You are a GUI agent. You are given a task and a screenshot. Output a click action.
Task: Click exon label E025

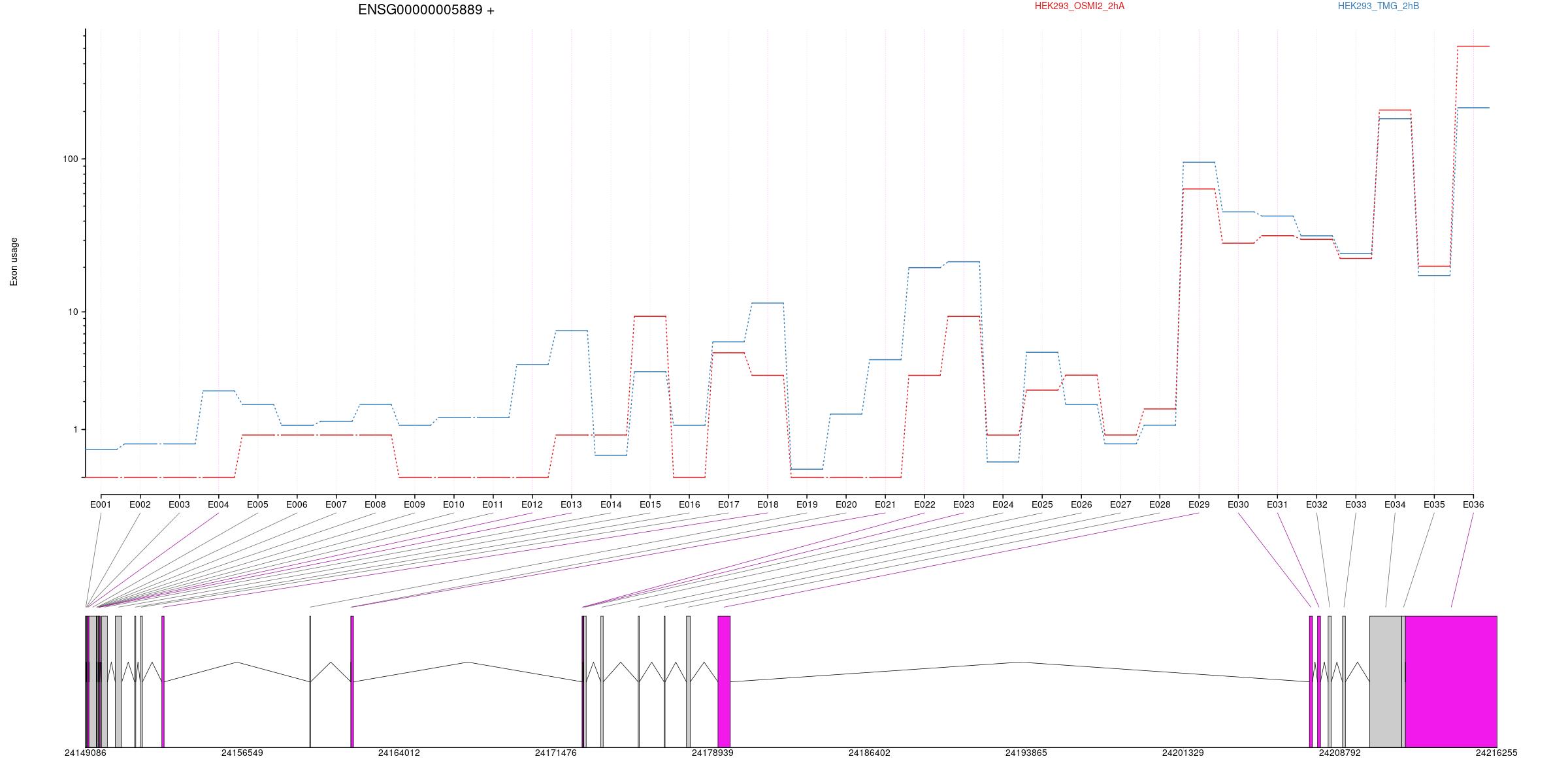1042,504
